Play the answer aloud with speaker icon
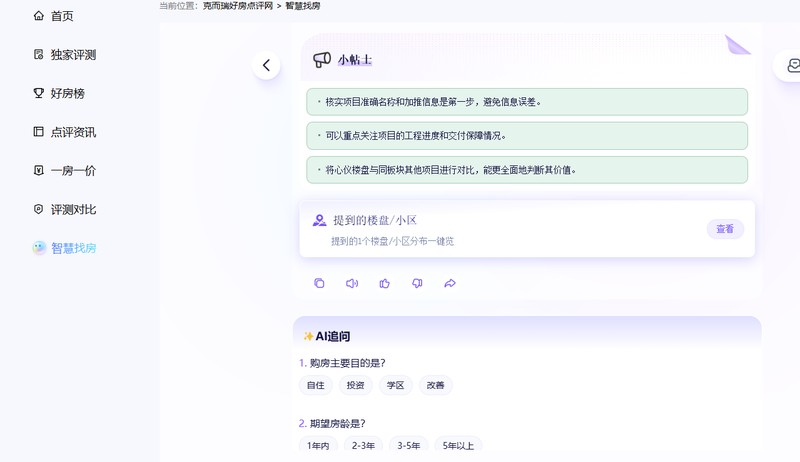The image size is (800, 462). (x=352, y=283)
